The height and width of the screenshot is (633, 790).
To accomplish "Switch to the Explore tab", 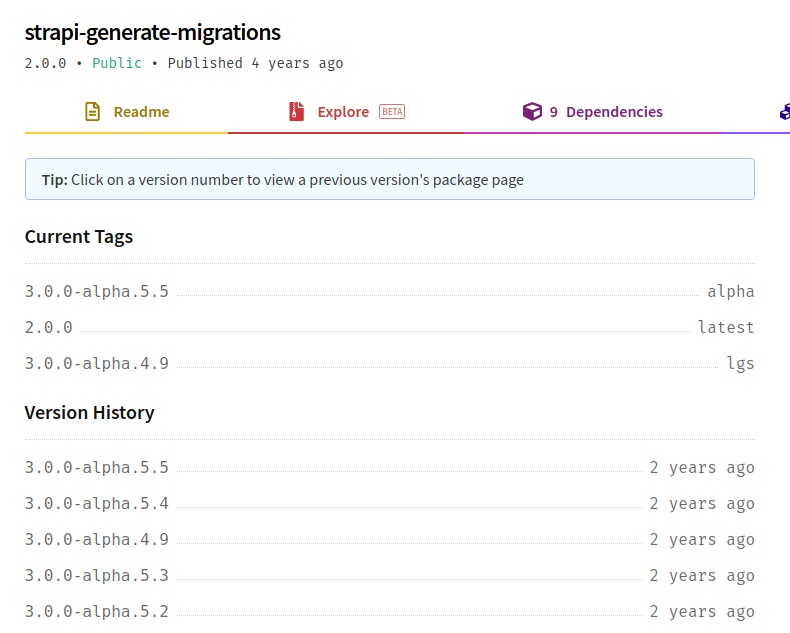I will (x=346, y=112).
